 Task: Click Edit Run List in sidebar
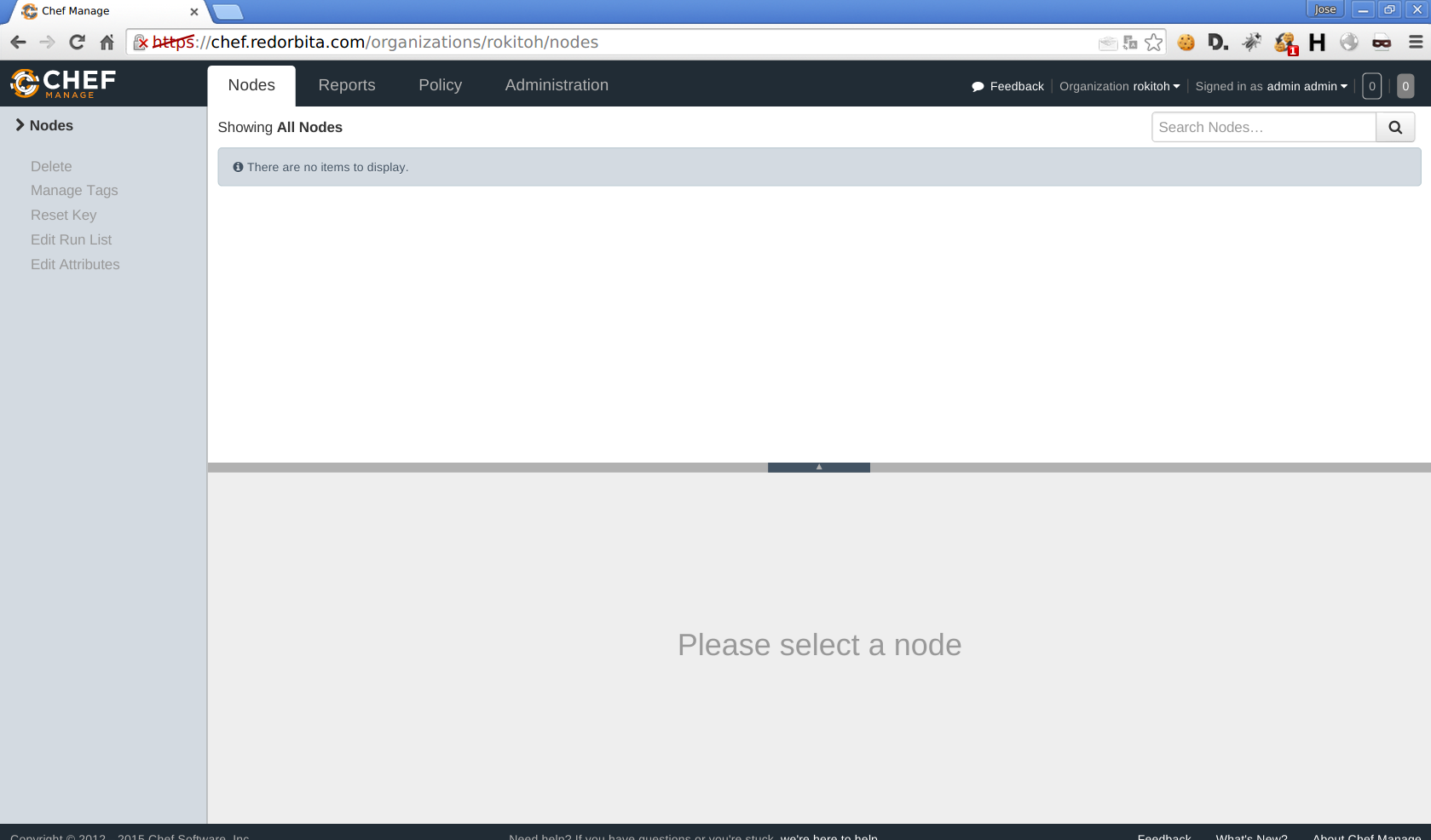(x=71, y=239)
